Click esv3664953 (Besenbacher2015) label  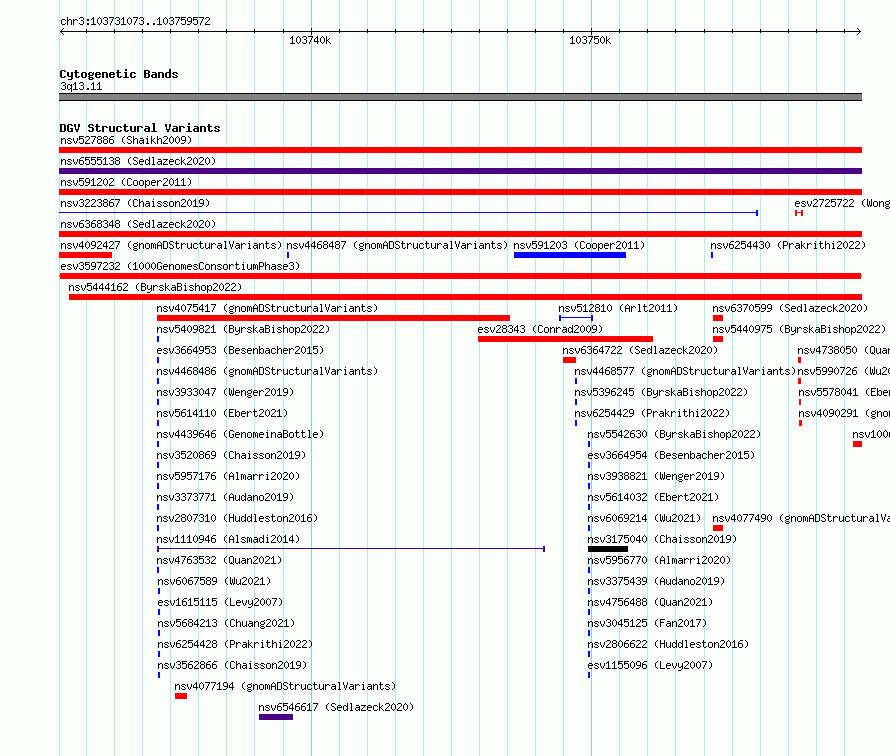[x=241, y=350]
